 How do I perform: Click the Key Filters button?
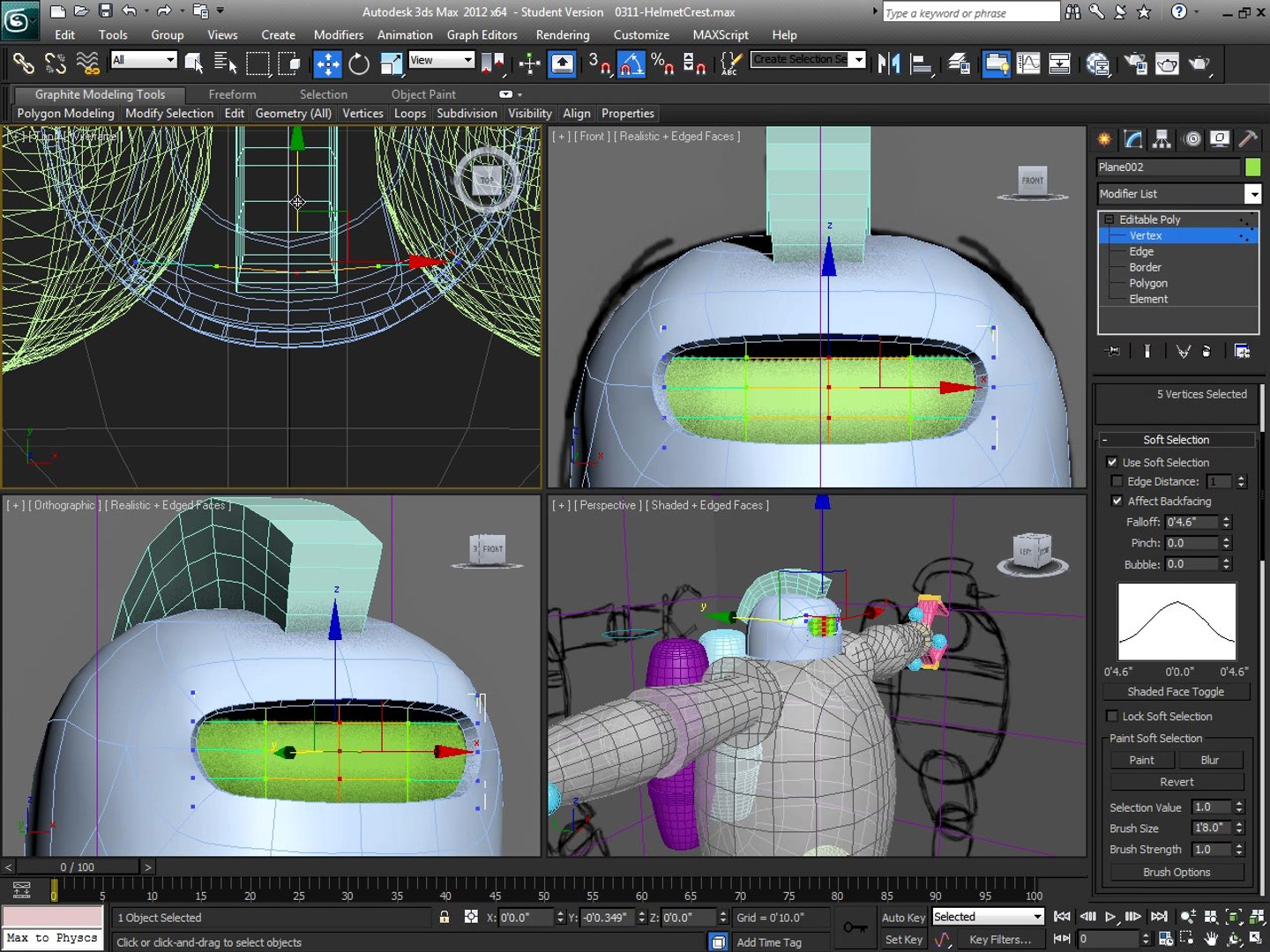tap(1000, 939)
